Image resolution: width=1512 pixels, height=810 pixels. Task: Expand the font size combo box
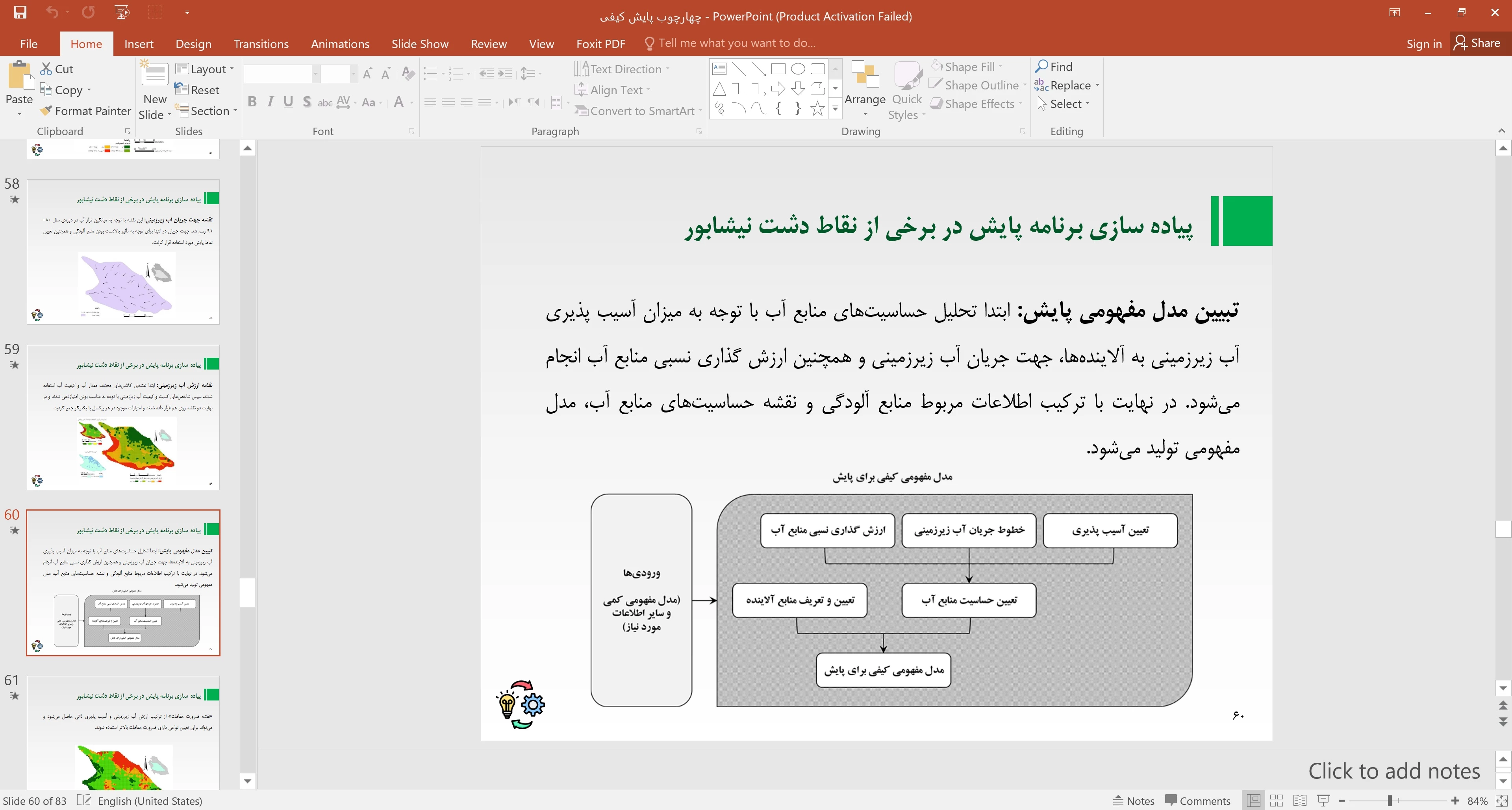pos(353,73)
